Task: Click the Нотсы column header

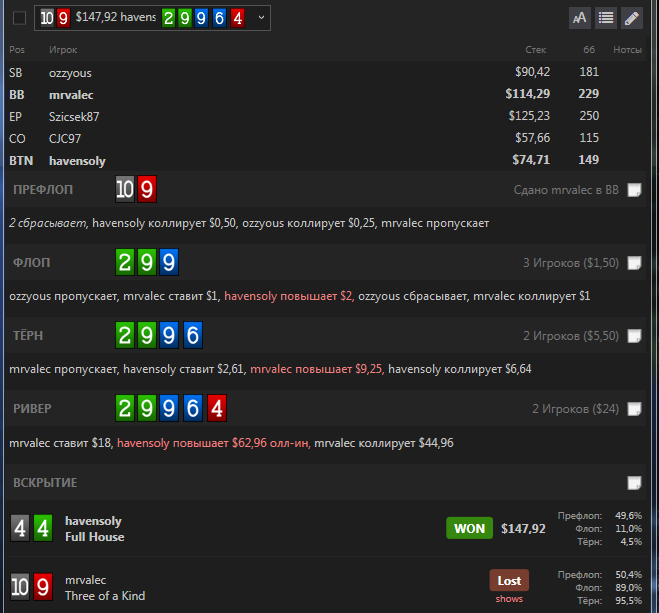Action: [x=627, y=50]
